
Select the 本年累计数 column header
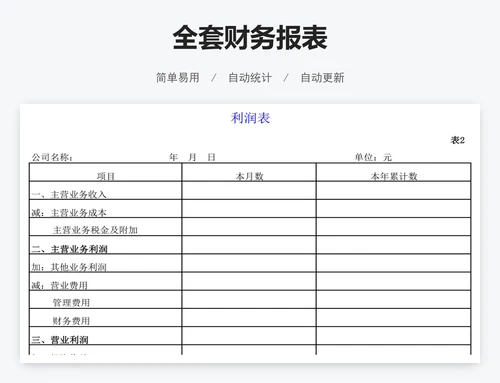(x=394, y=172)
